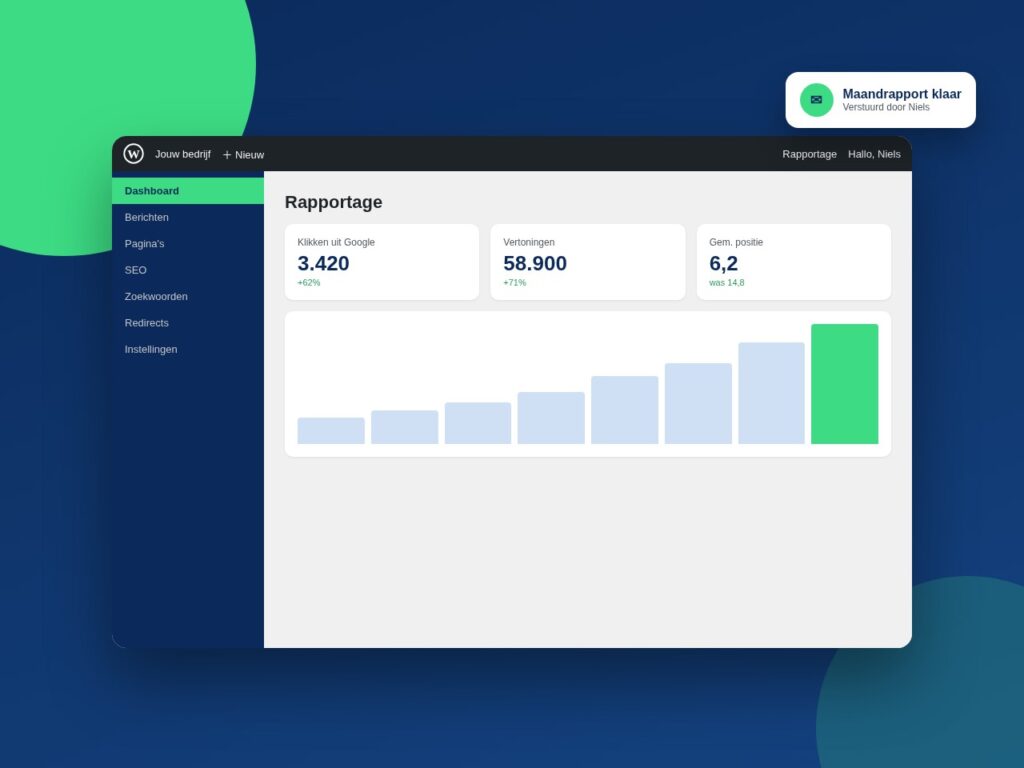Click the +71% change label

[x=515, y=283]
